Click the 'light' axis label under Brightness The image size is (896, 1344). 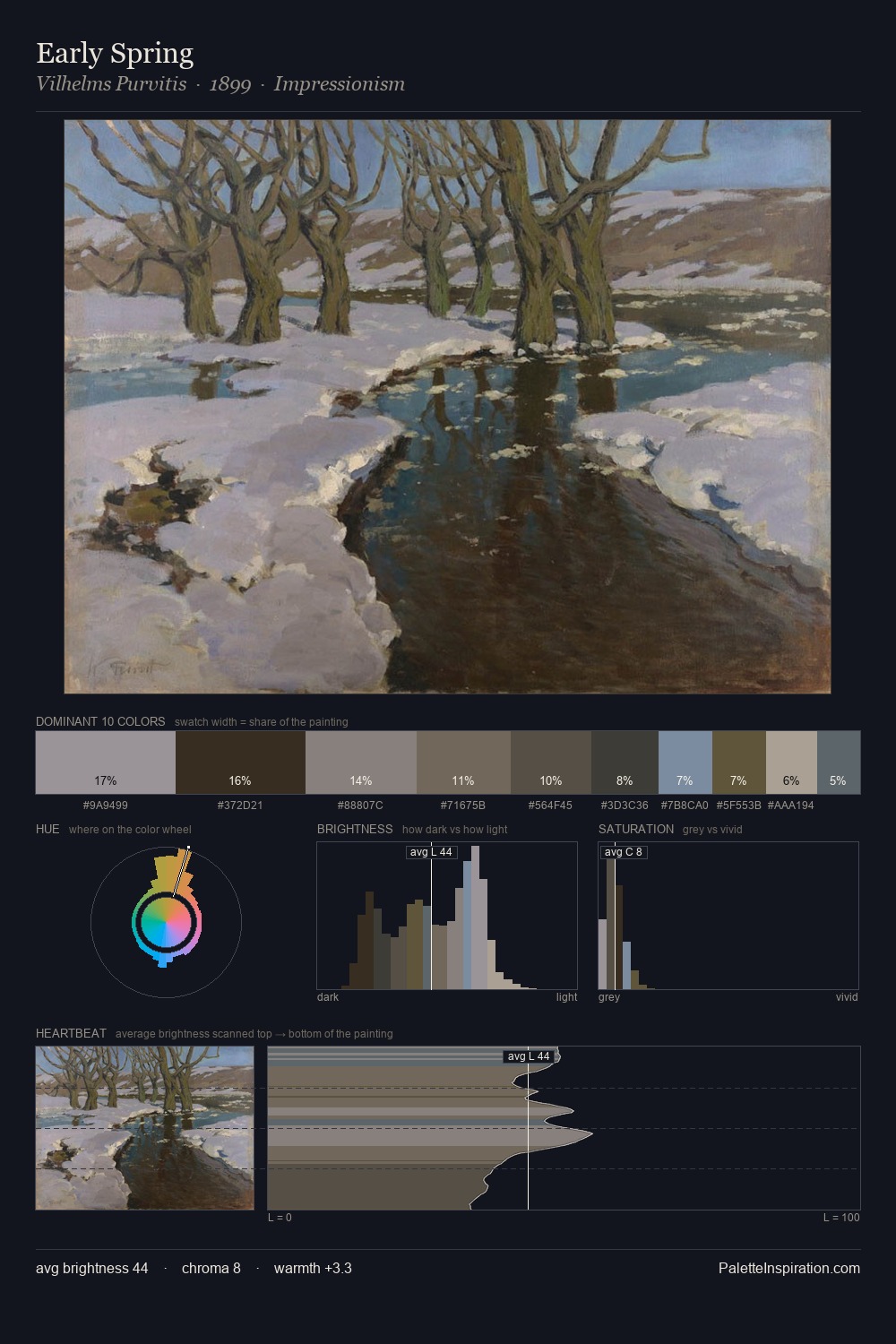[566, 996]
